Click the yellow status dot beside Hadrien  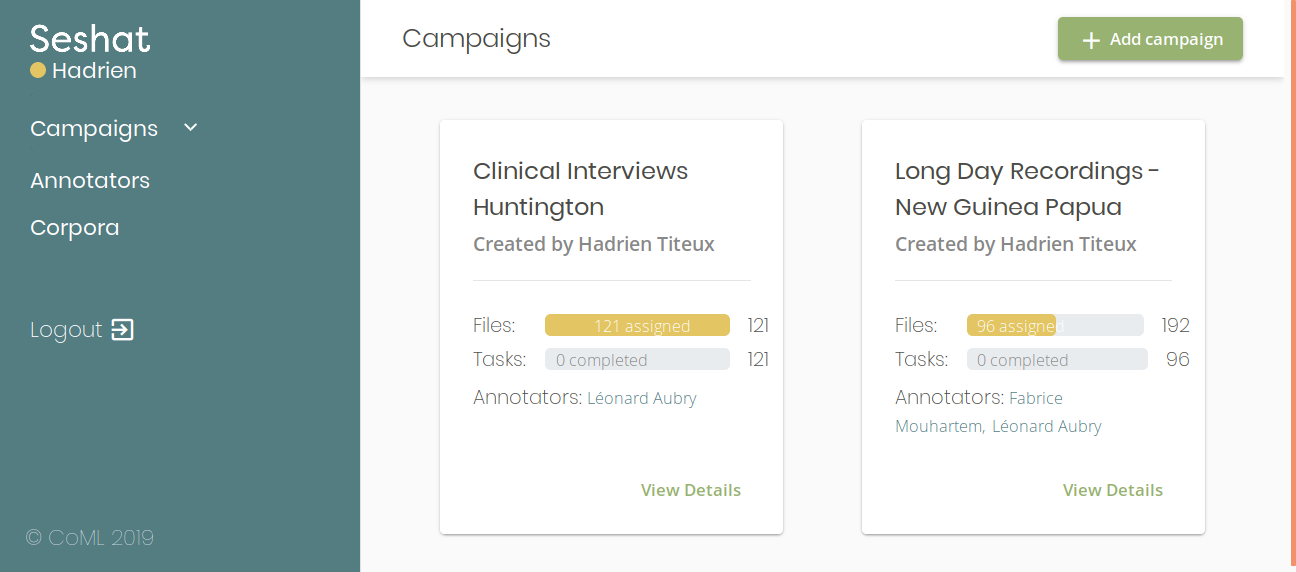38,71
